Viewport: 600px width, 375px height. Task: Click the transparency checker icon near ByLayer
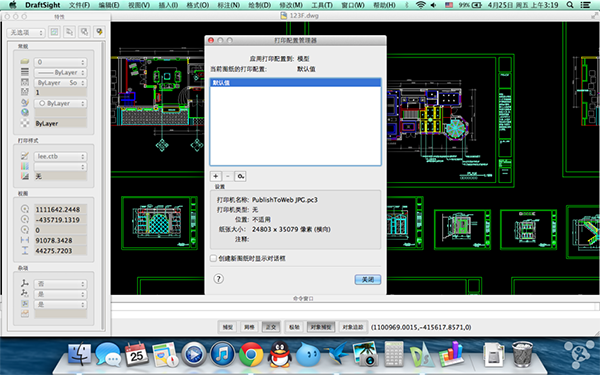tap(25, 123)
